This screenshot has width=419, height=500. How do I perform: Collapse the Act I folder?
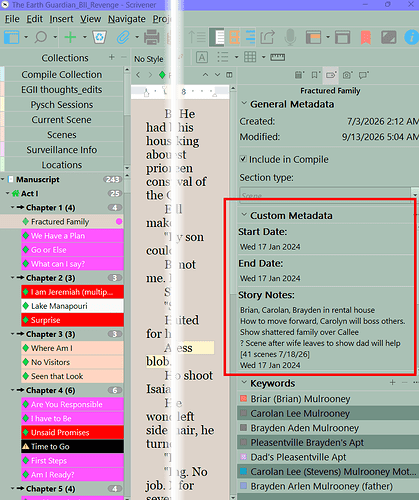pos(8,193)
